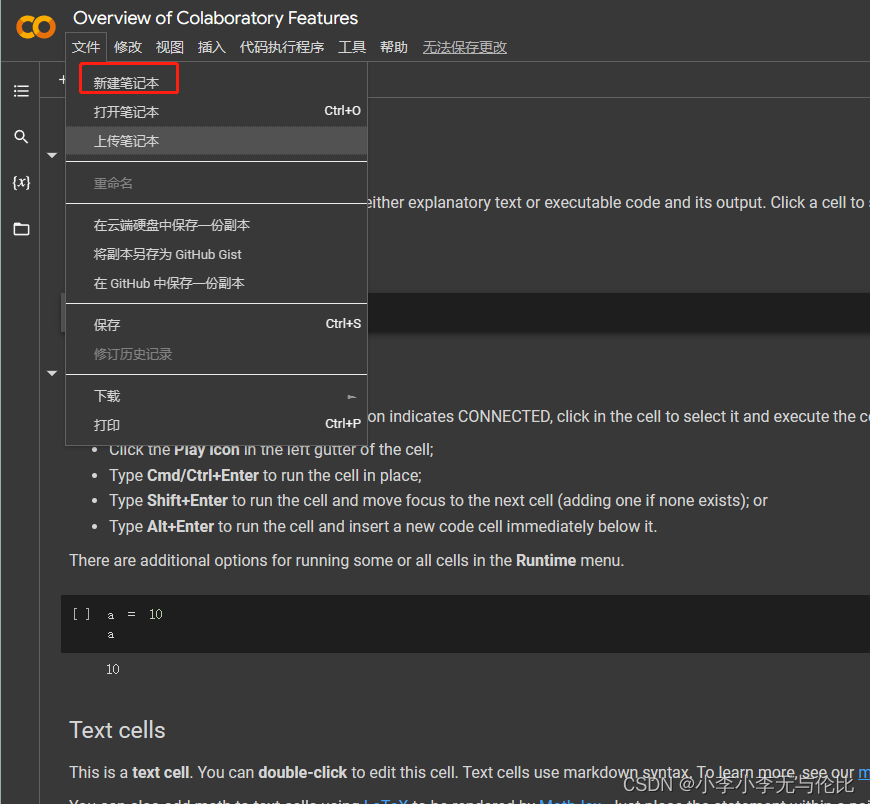Open the search magnifier icon in sidebar

[21, 136]
